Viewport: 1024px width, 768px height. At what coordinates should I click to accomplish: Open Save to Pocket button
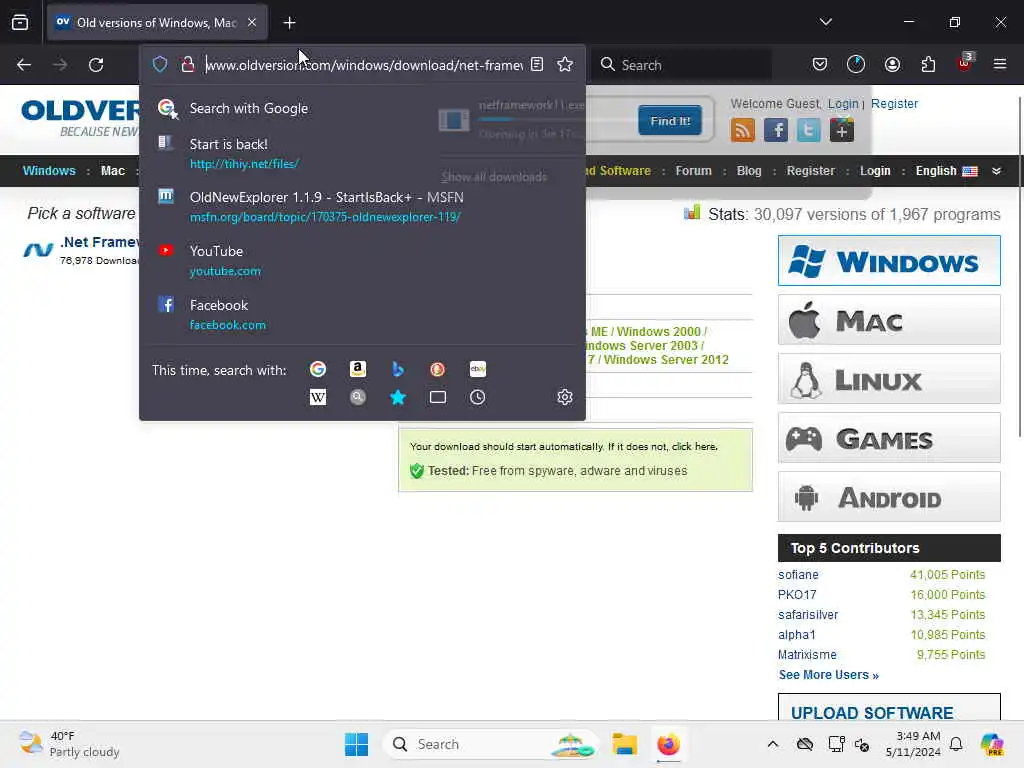(820, 64)
